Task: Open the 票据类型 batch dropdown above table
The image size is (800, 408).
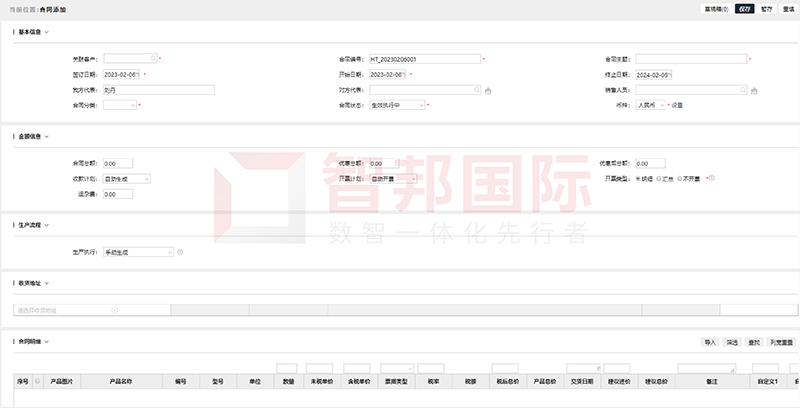Action: click(x=397, y=368)
